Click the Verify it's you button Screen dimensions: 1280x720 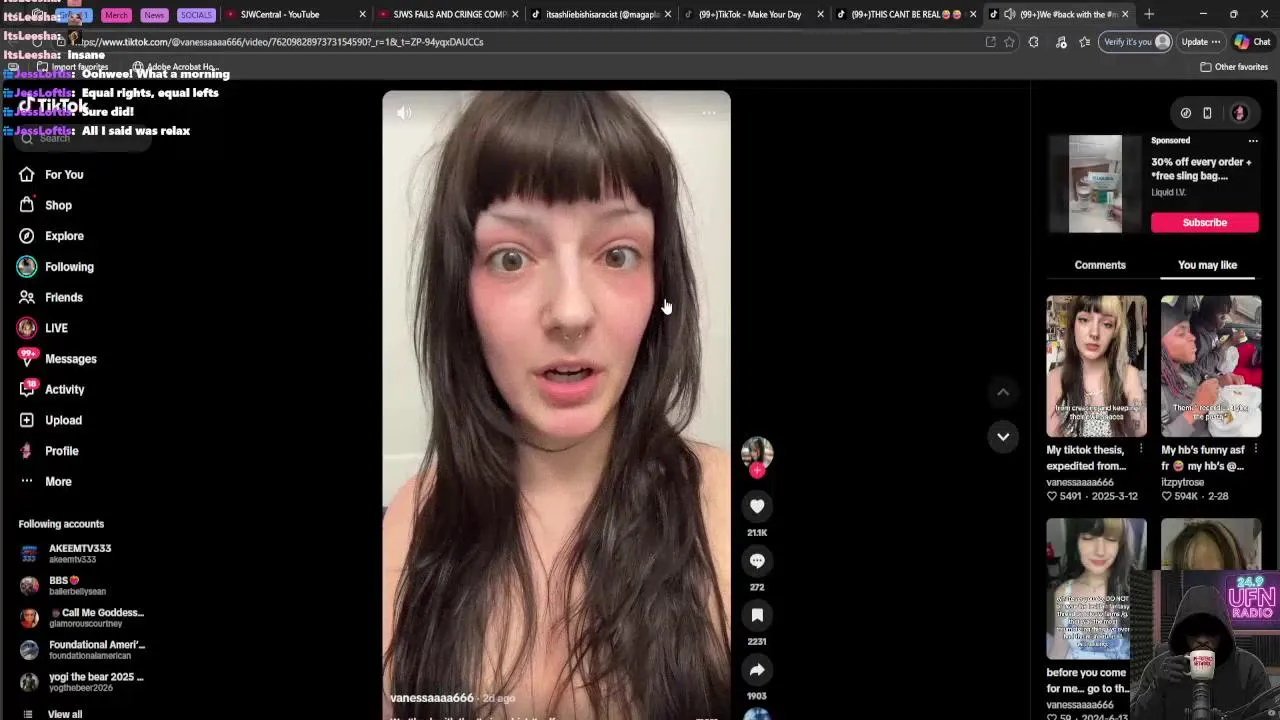(x=1136, y=42)
